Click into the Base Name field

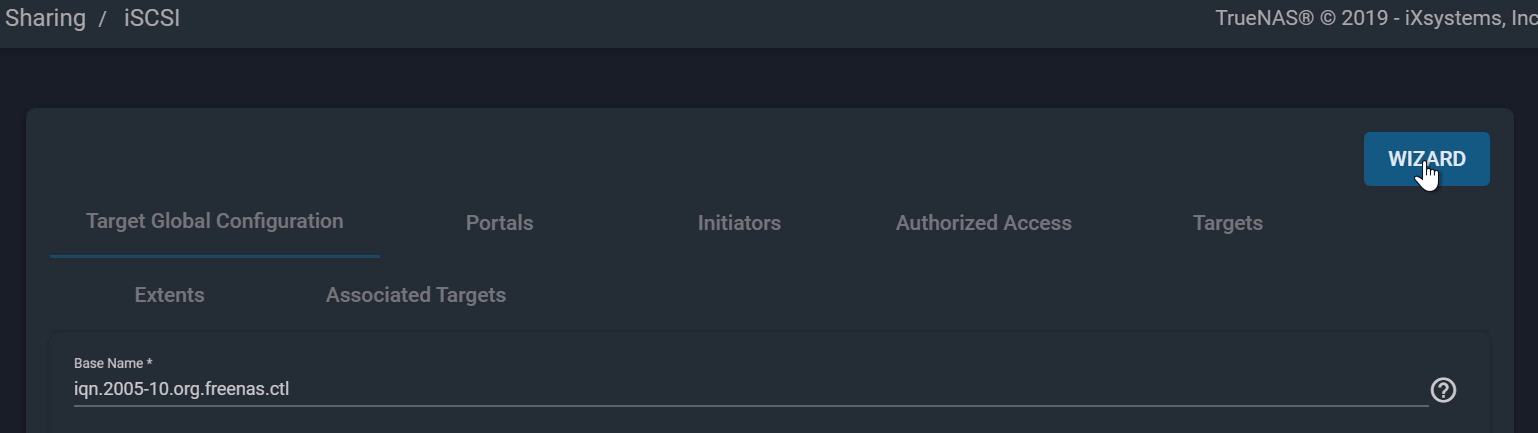(x=750, y=389)
